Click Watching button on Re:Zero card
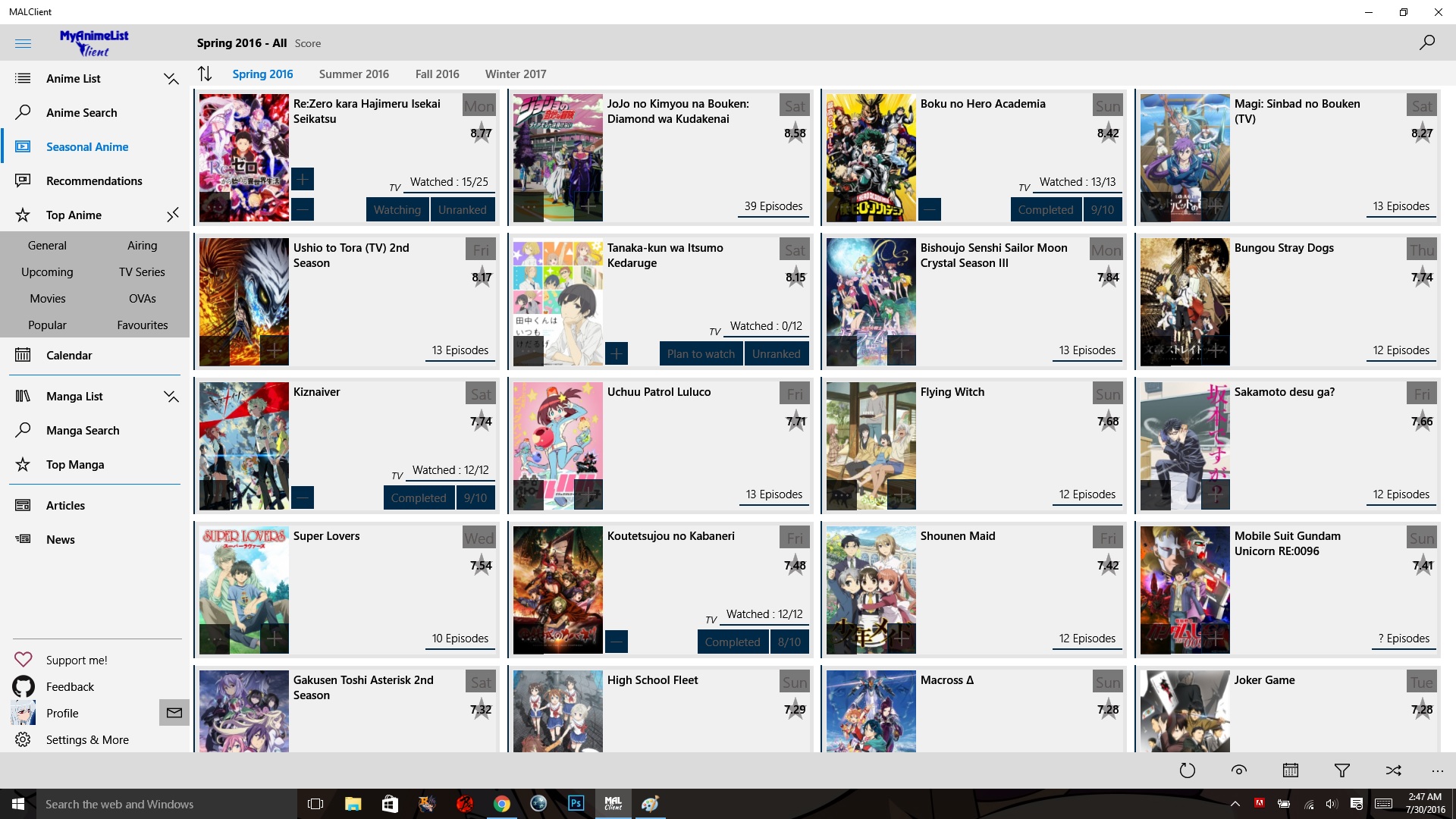Viewport: 1456px width, 819px height. (396, 208)
